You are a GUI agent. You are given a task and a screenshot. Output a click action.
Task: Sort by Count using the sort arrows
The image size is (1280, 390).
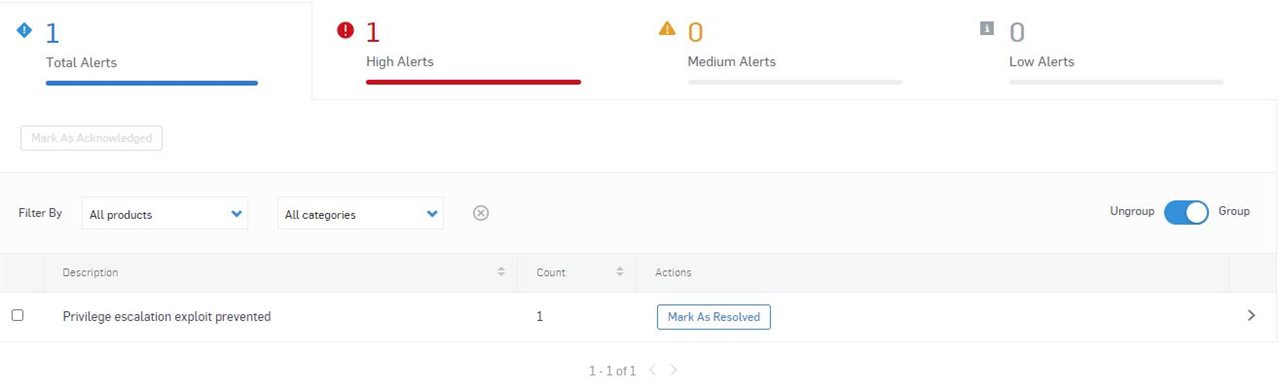point(620,272)
